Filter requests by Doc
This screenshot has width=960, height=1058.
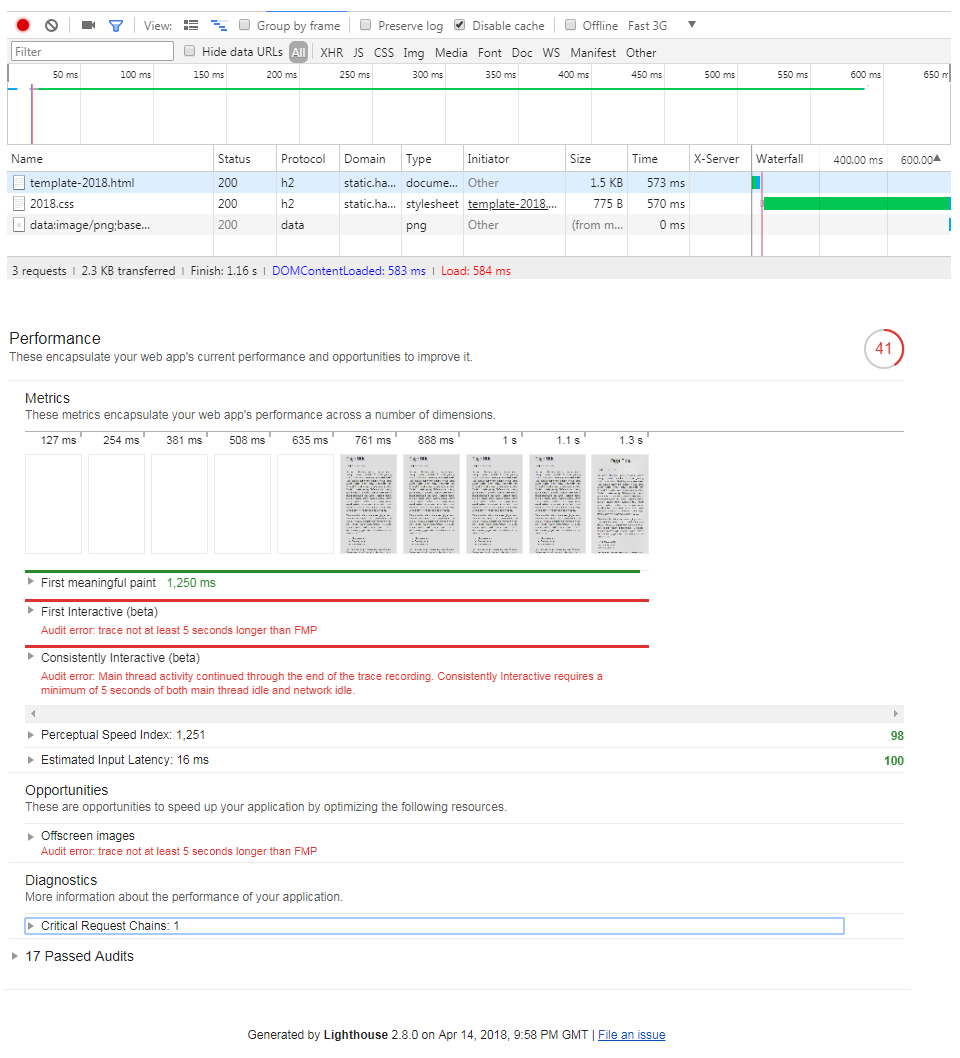point(521,53)
